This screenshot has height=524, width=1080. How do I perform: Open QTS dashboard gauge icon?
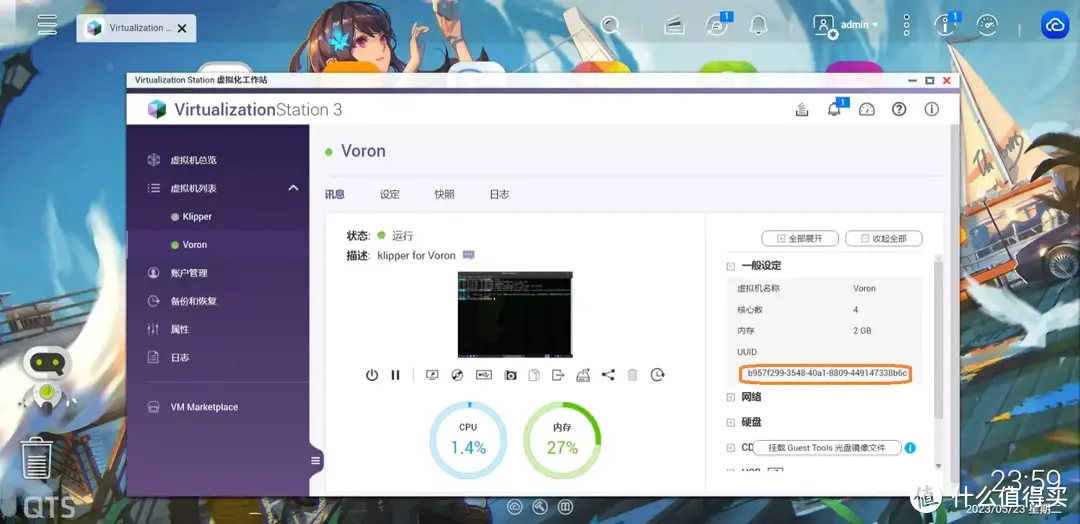987,25
